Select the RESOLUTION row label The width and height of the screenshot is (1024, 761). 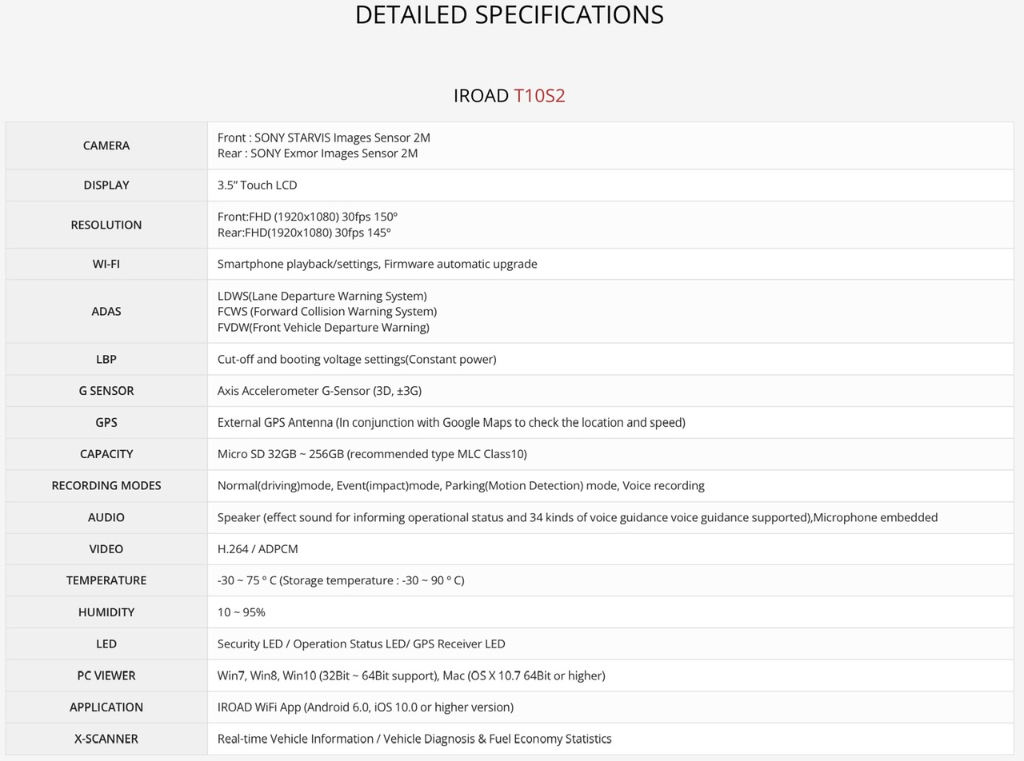tap(106, 225)
